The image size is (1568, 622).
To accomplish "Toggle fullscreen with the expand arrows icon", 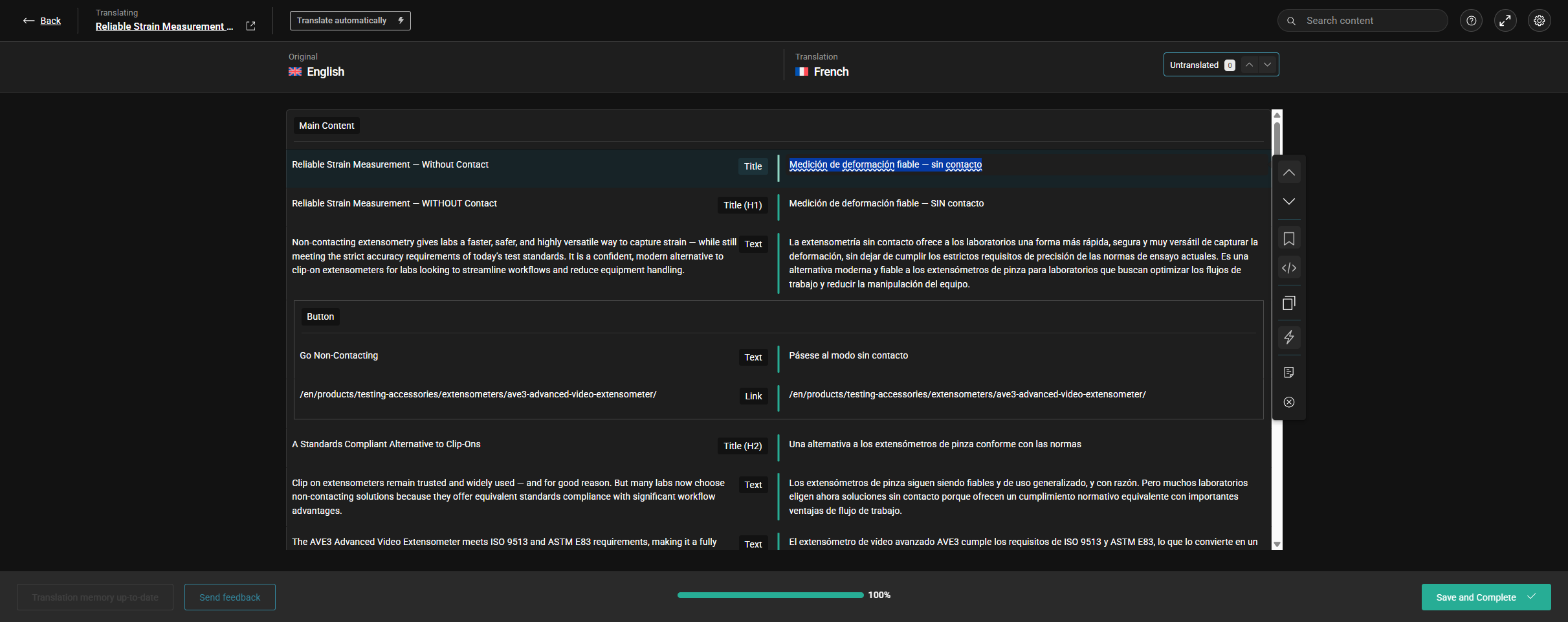I will point(1505,21).
